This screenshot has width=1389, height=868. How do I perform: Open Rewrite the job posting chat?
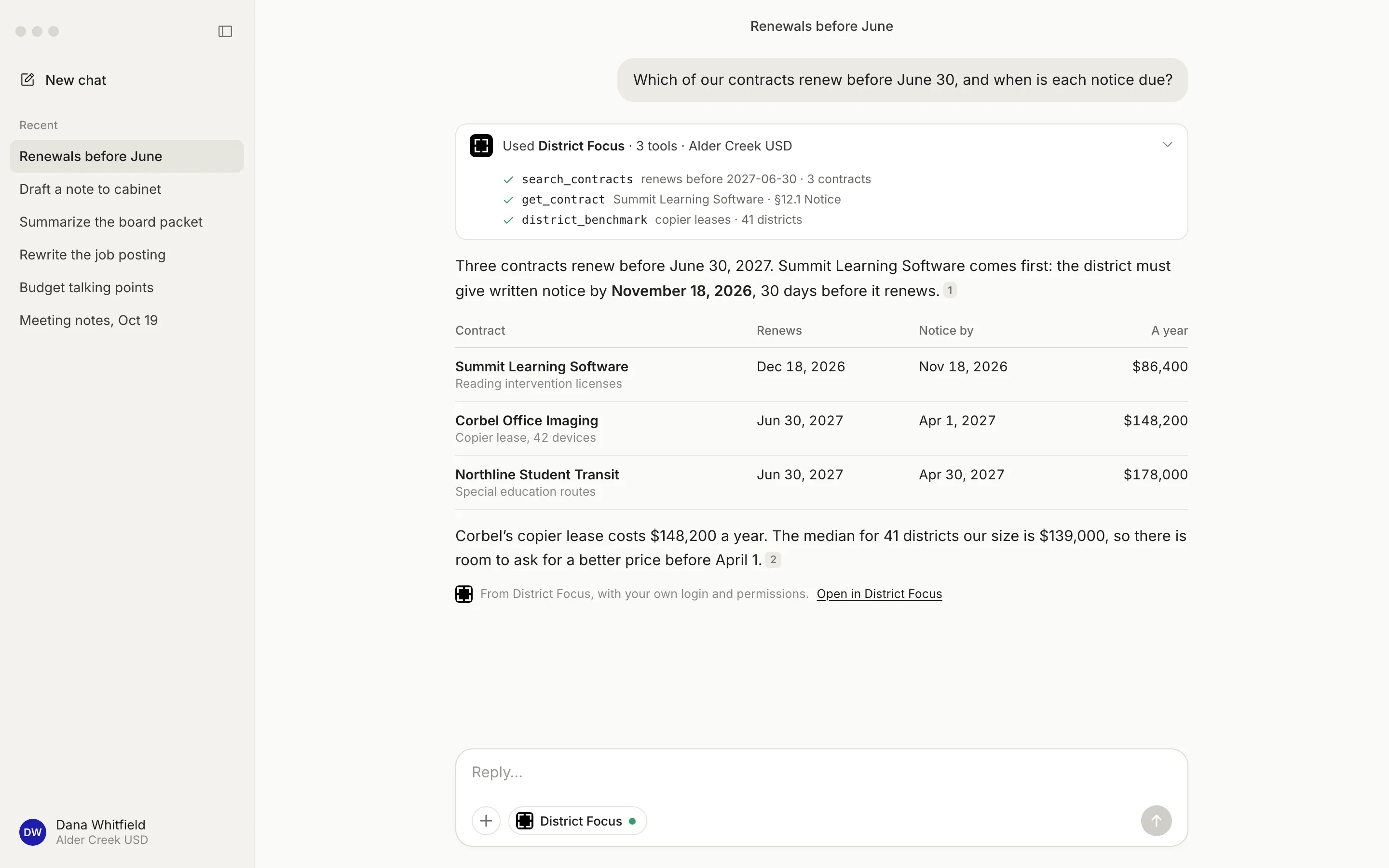point(127,254)
